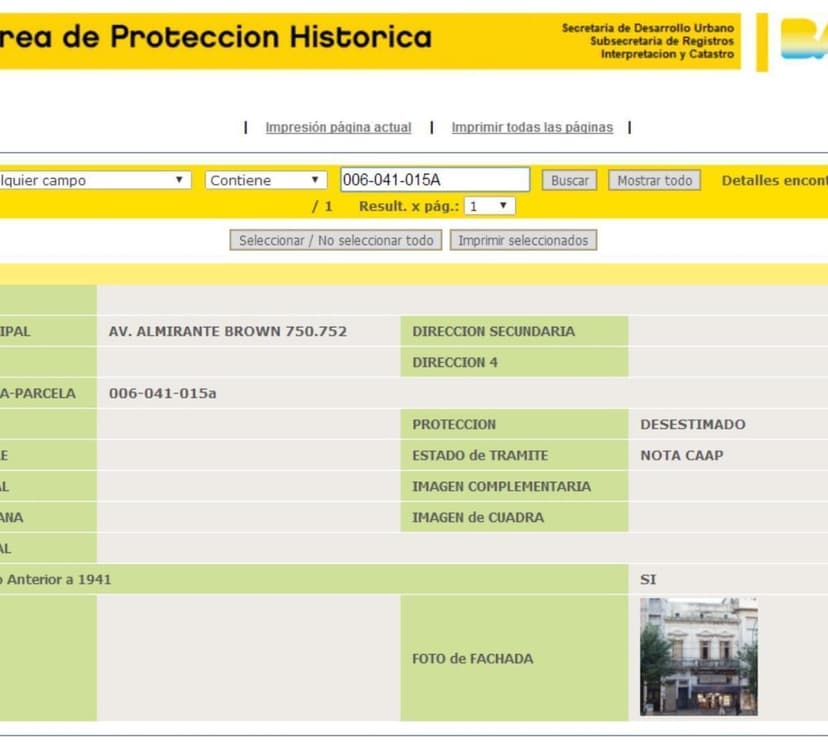Viewport: 828px width, 745px height.
Task: Click the IMAGEN de CUADRA label cell
Action: 514,517
